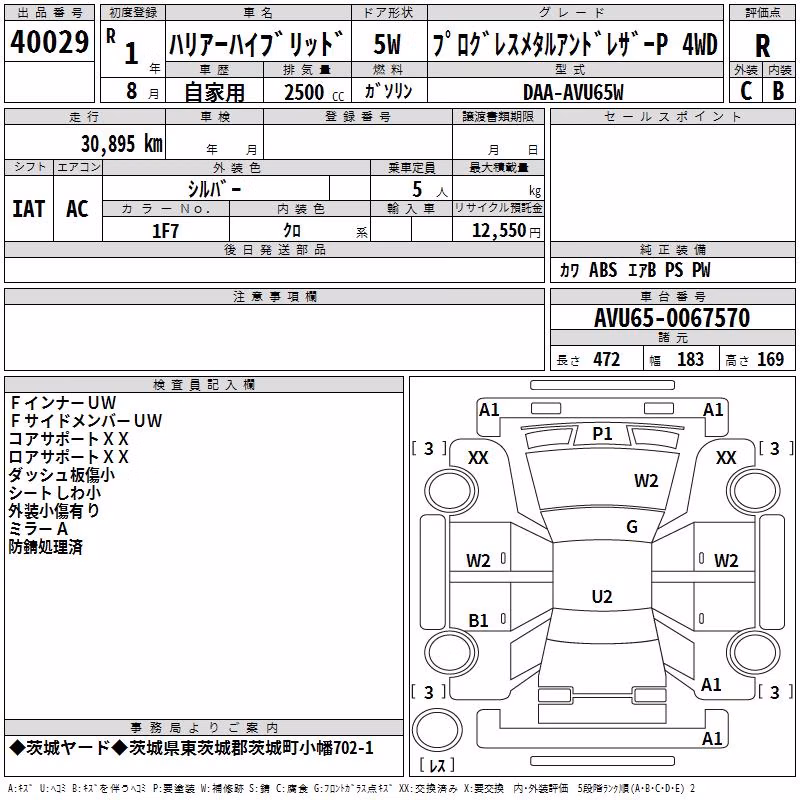
Task: Click P1 mark on diagram hood
Action: [x=602, y=434]
